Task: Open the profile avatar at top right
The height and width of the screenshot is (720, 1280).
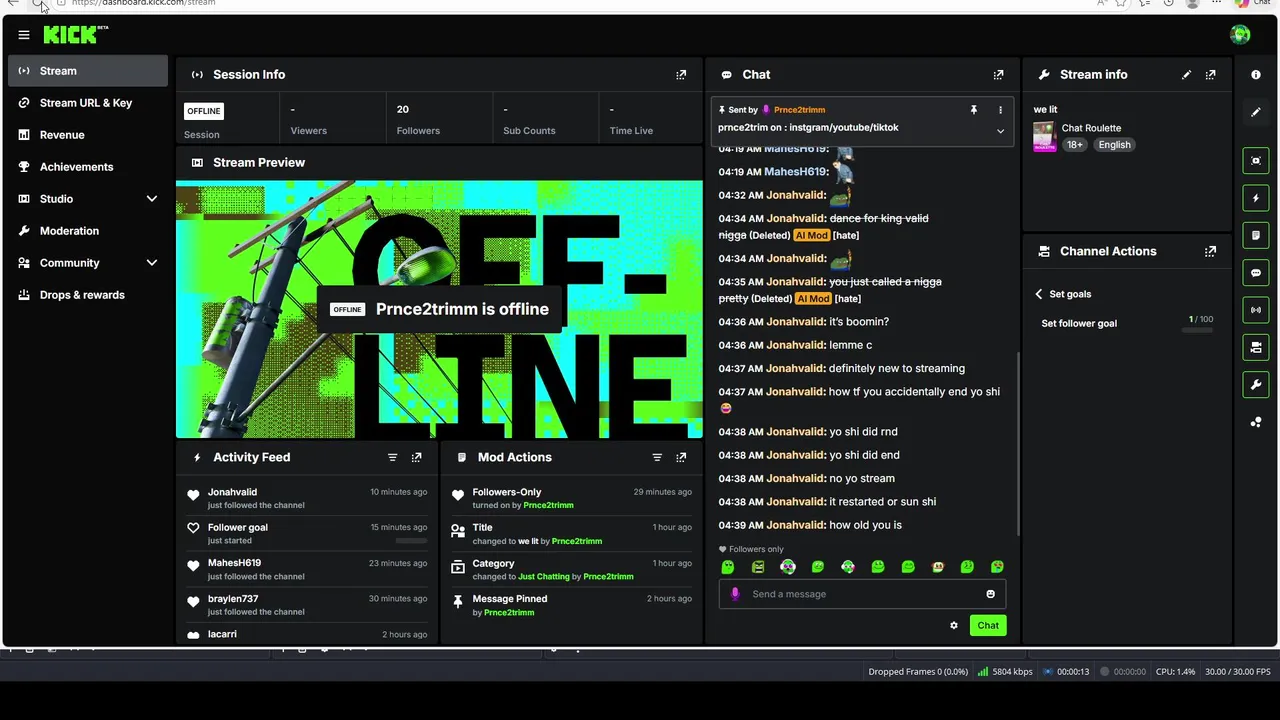Action: (x=1240, y=35)
